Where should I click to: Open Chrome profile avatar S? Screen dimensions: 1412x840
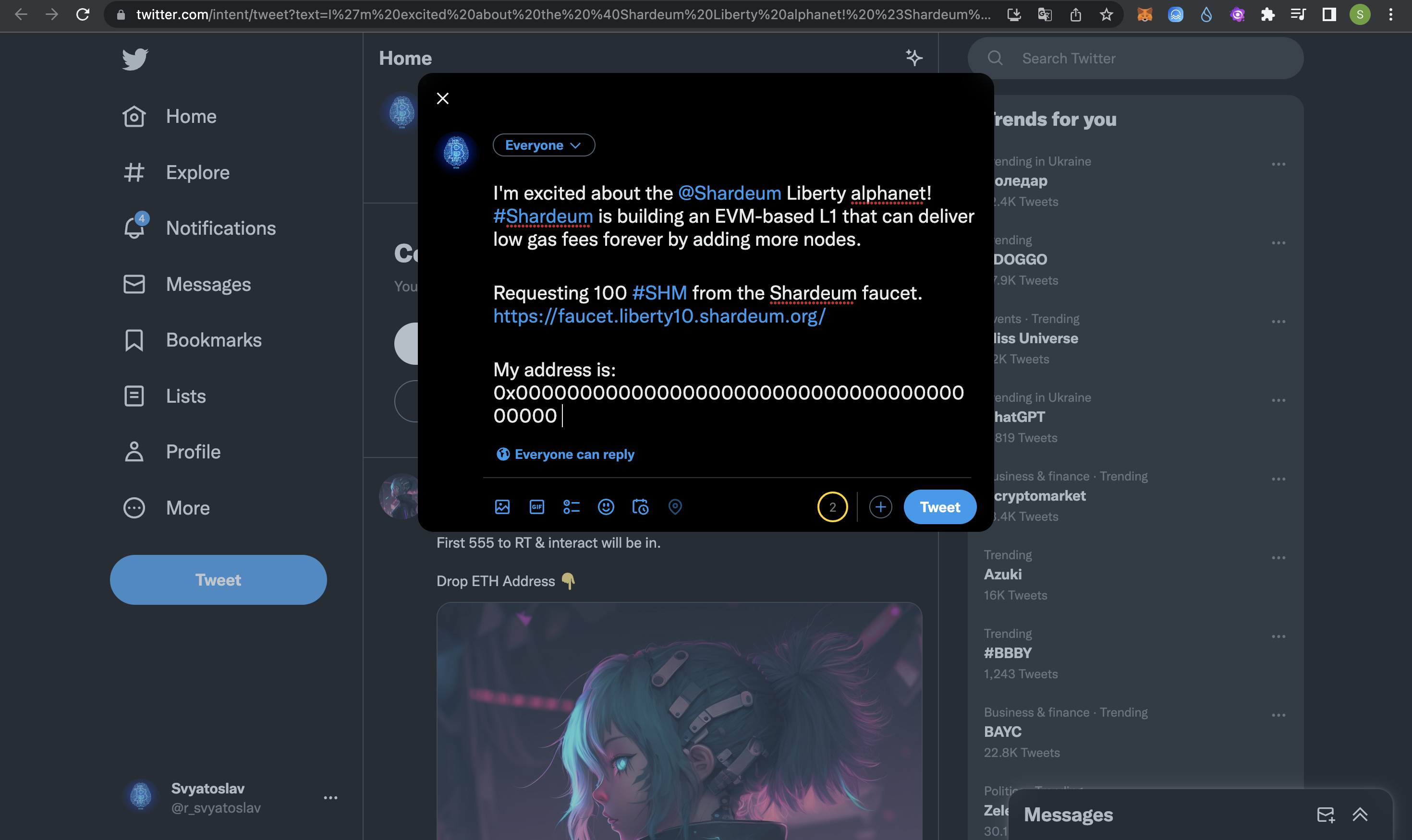pos(1360,15)
